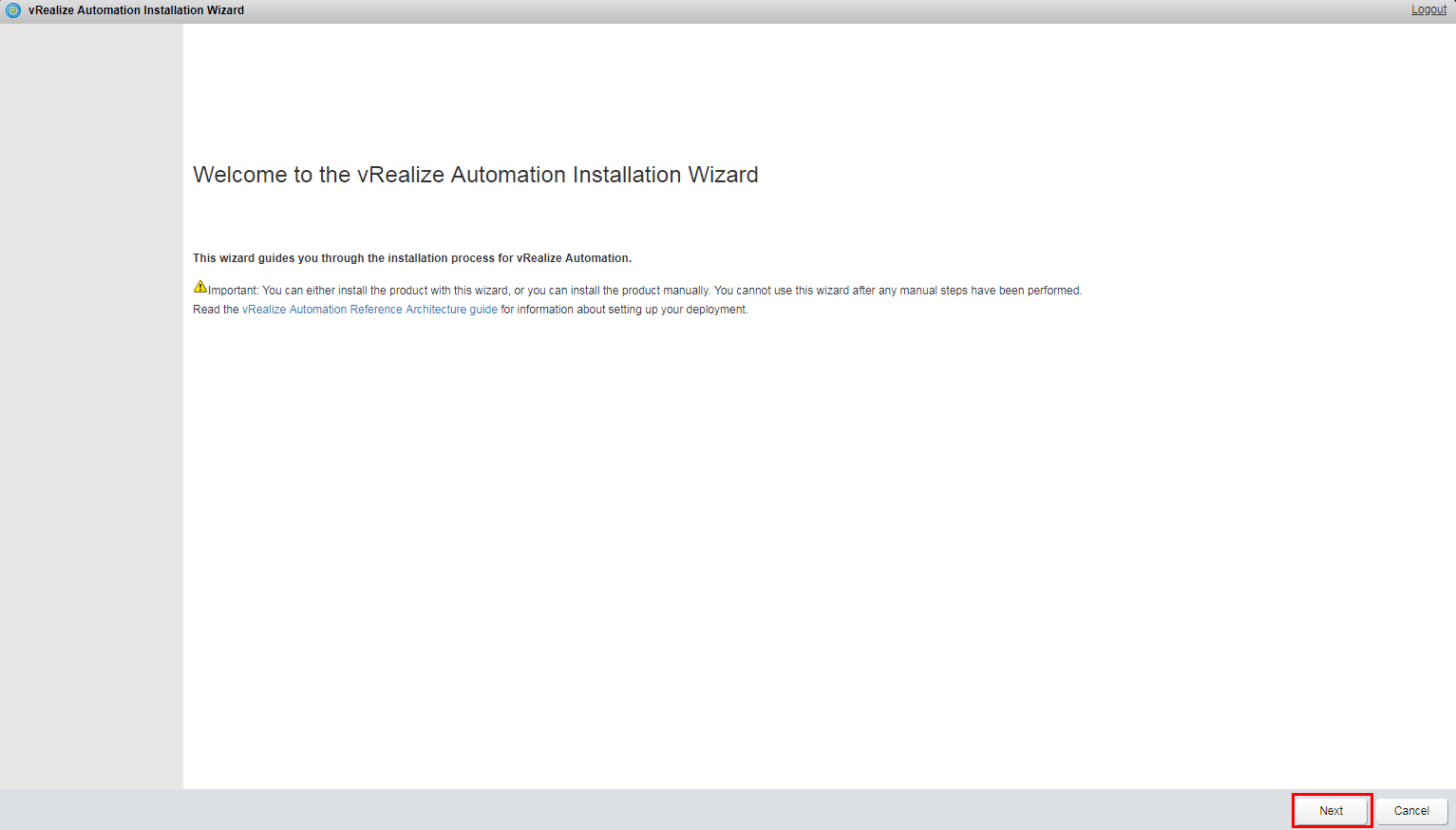The width and height of the screenshot is (1456, 830).
Task: Click the Next button
Action: [1331, 811]
